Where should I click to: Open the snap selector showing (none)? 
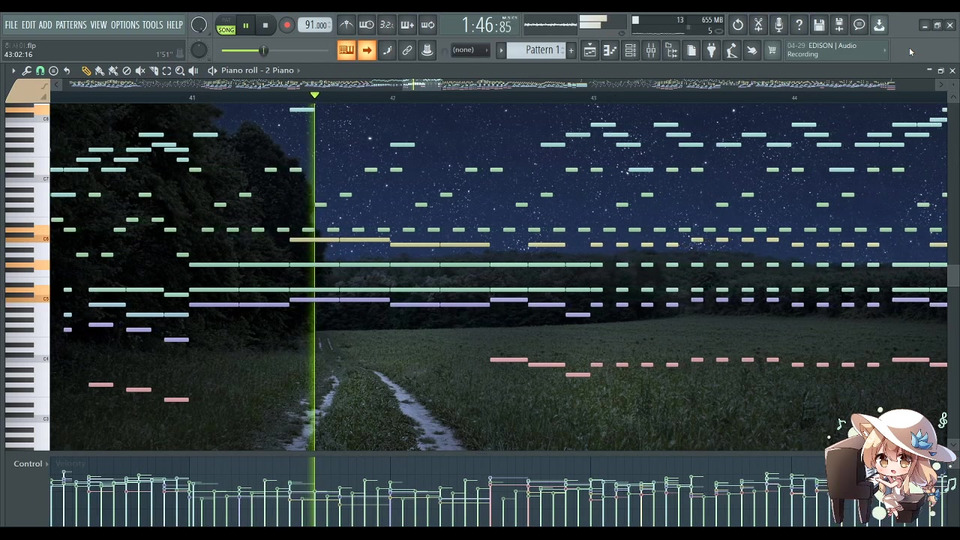click(470, 50)
